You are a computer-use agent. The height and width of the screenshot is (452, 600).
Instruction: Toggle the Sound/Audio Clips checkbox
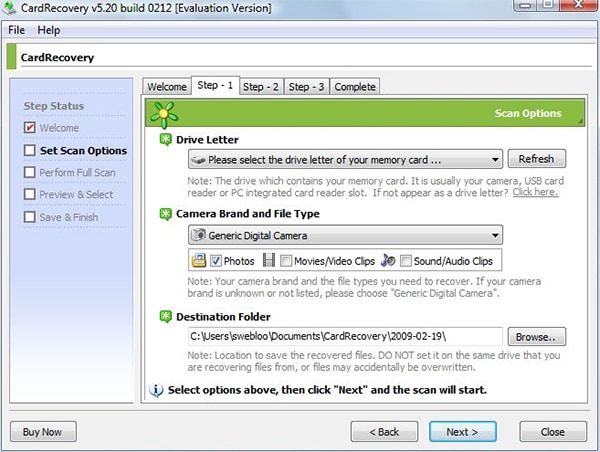point(406,261)
